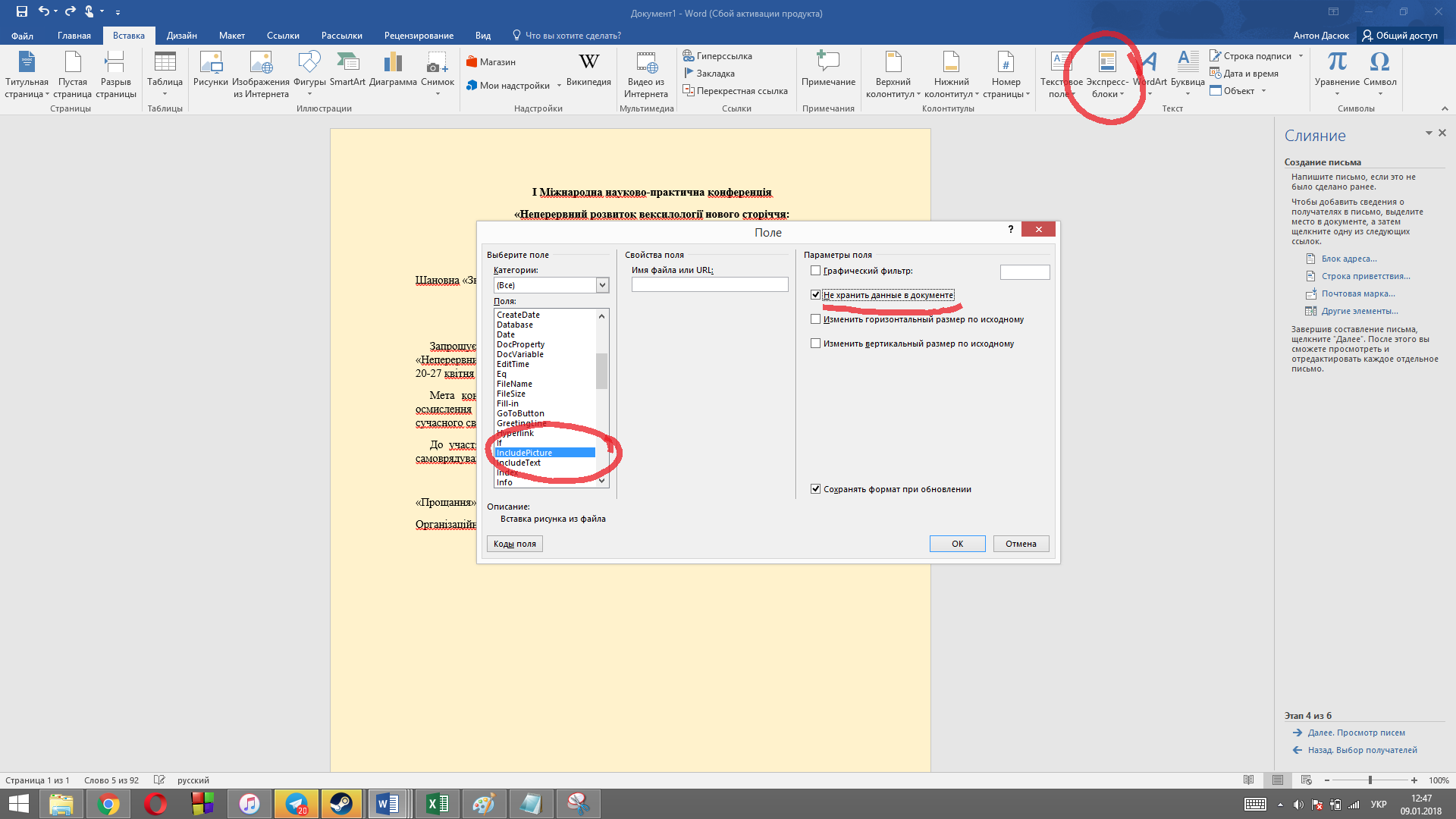Click the Закладка bookmark icon
Screen dimensions: 1456x819
click(689, 74)
